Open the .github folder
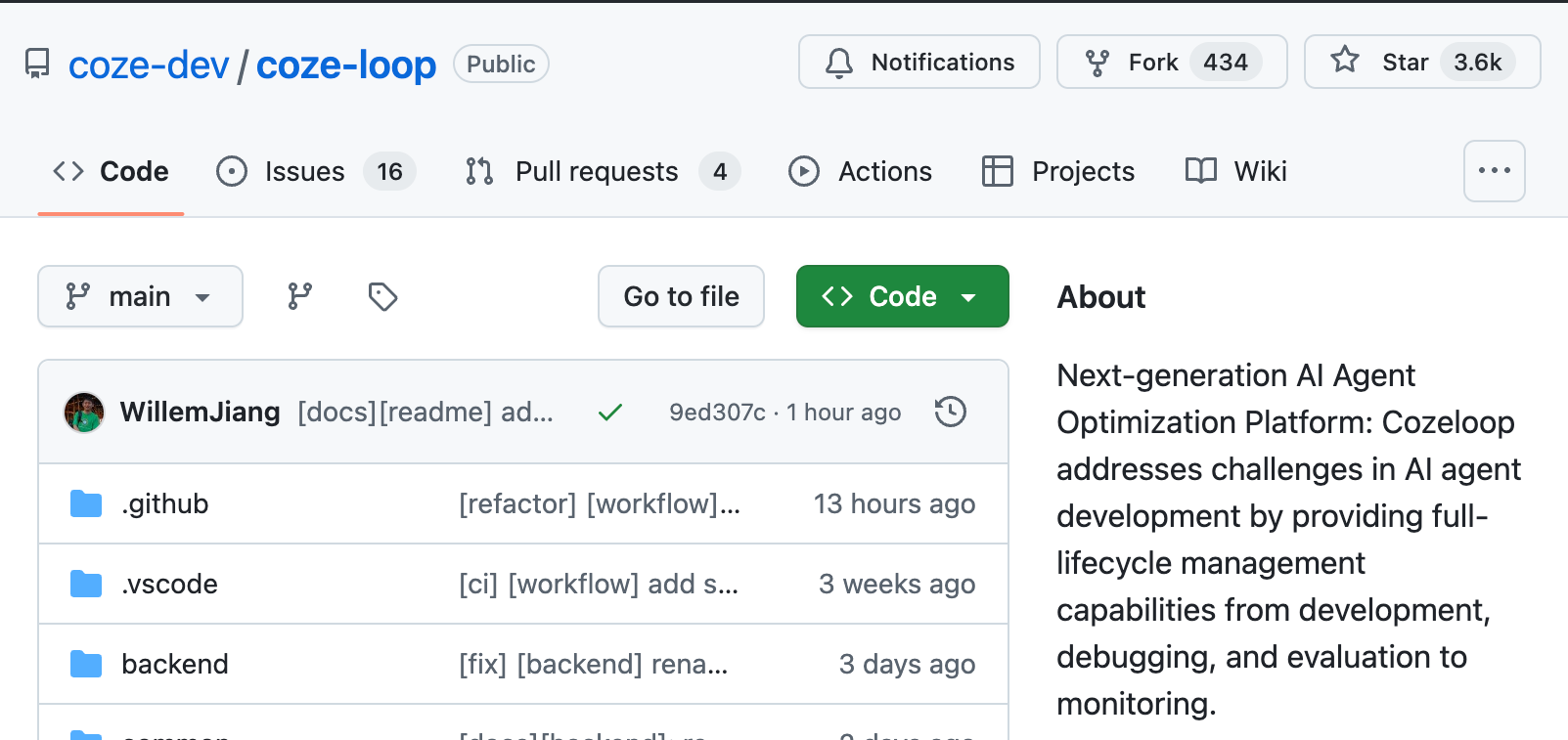The width and height of the screenshot is (1568, 740). [x=165, y=503]
